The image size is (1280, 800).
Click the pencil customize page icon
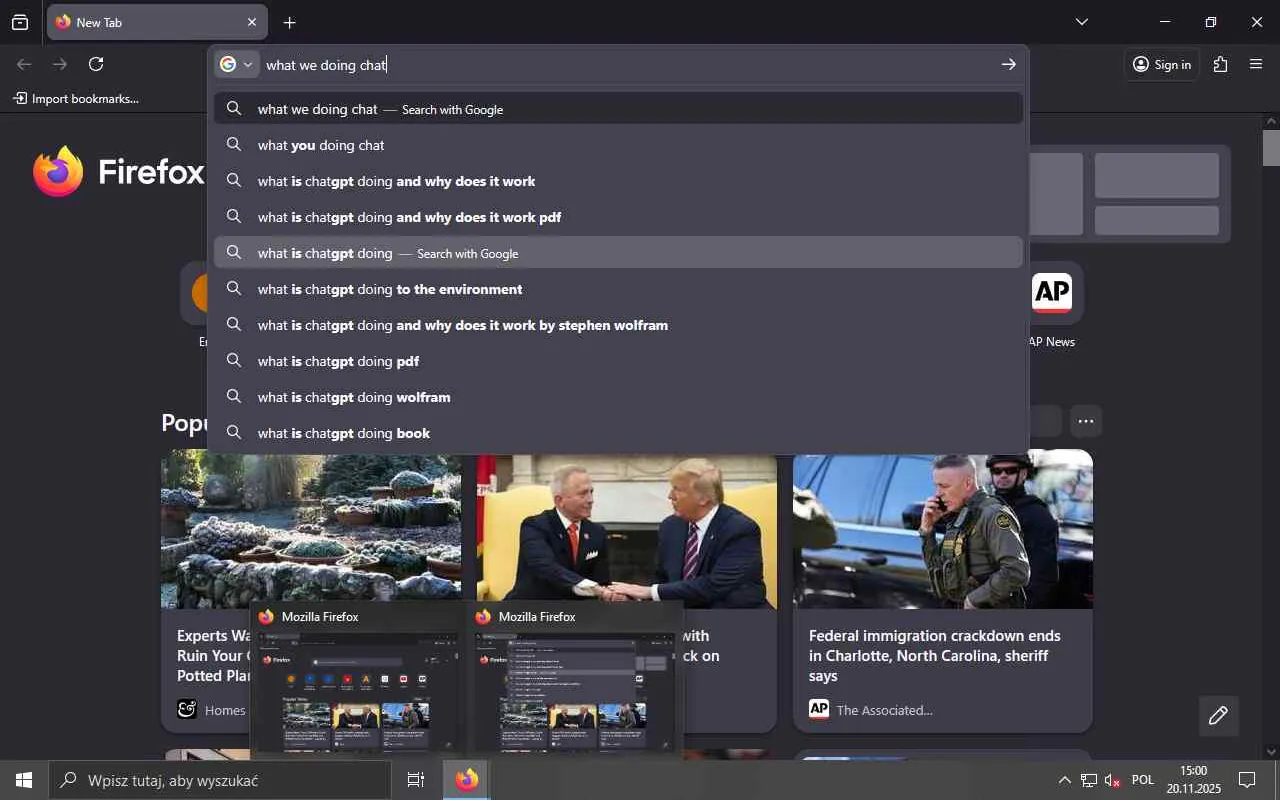[x=1218, y=715]
